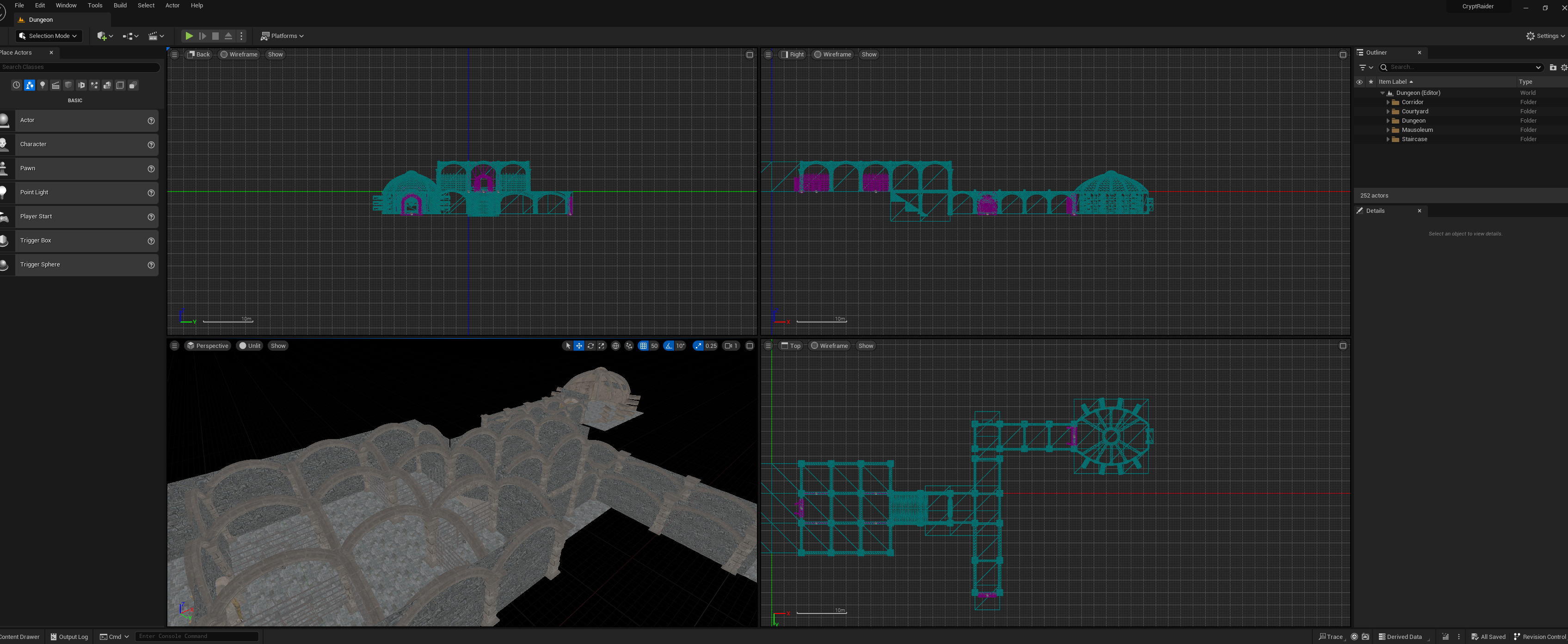Open the Selection Mode dropdown
The image size is (1568, 644).
click(x=49, y=36)
